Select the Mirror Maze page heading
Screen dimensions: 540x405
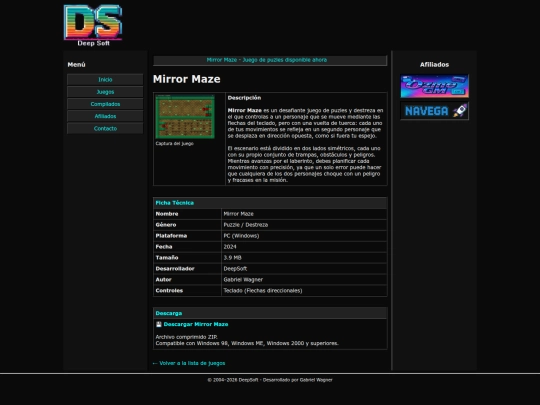(x=187, y=79)
